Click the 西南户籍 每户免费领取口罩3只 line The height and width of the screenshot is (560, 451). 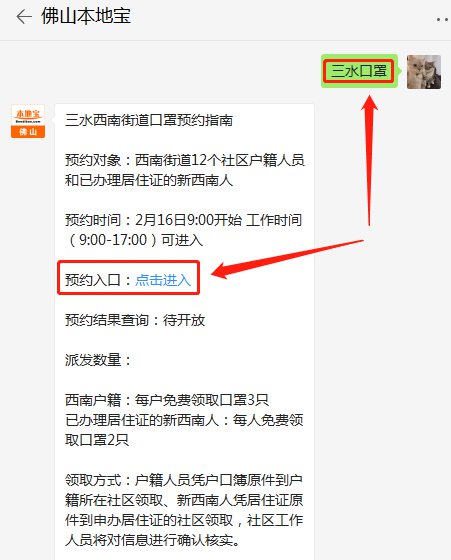point(167,400)
